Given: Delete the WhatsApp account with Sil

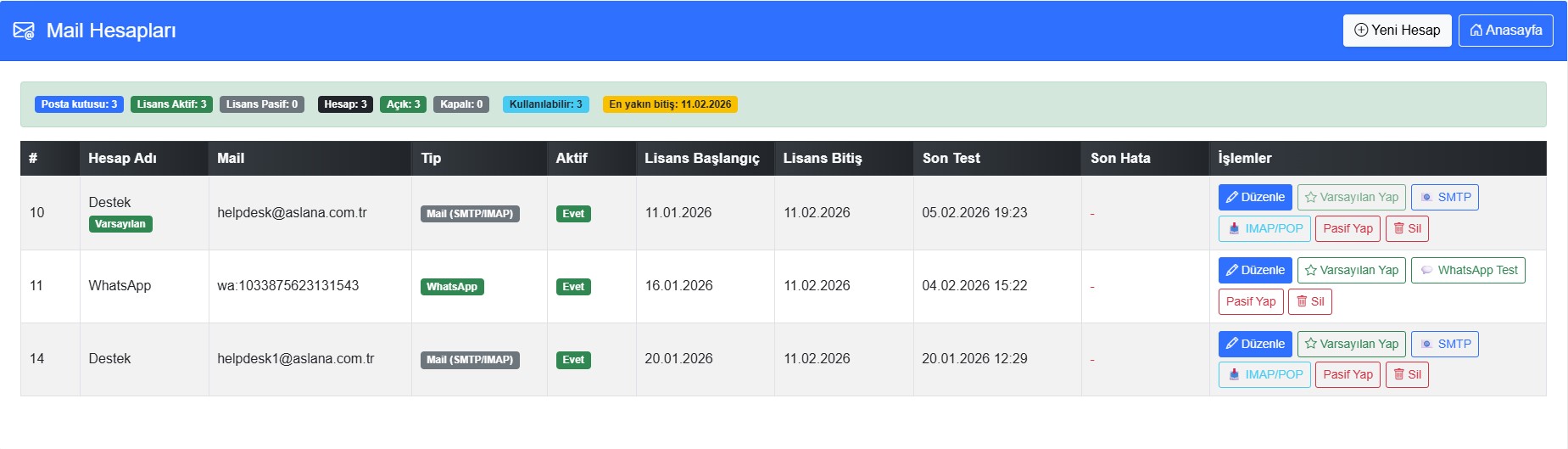Looking at the screenshot, I should tap(1309, 301).
